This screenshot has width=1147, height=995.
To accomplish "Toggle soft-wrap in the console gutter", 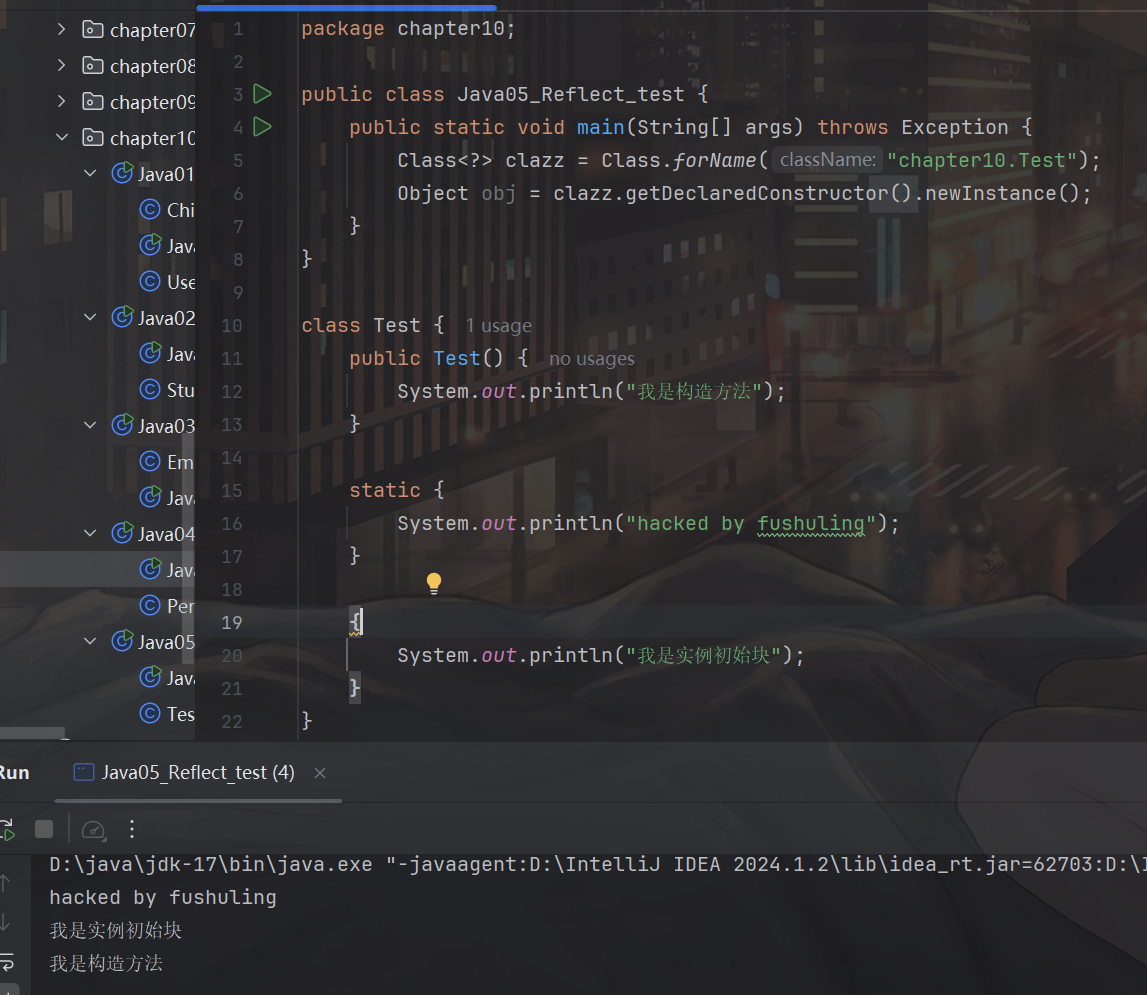I will coord(6,962).
